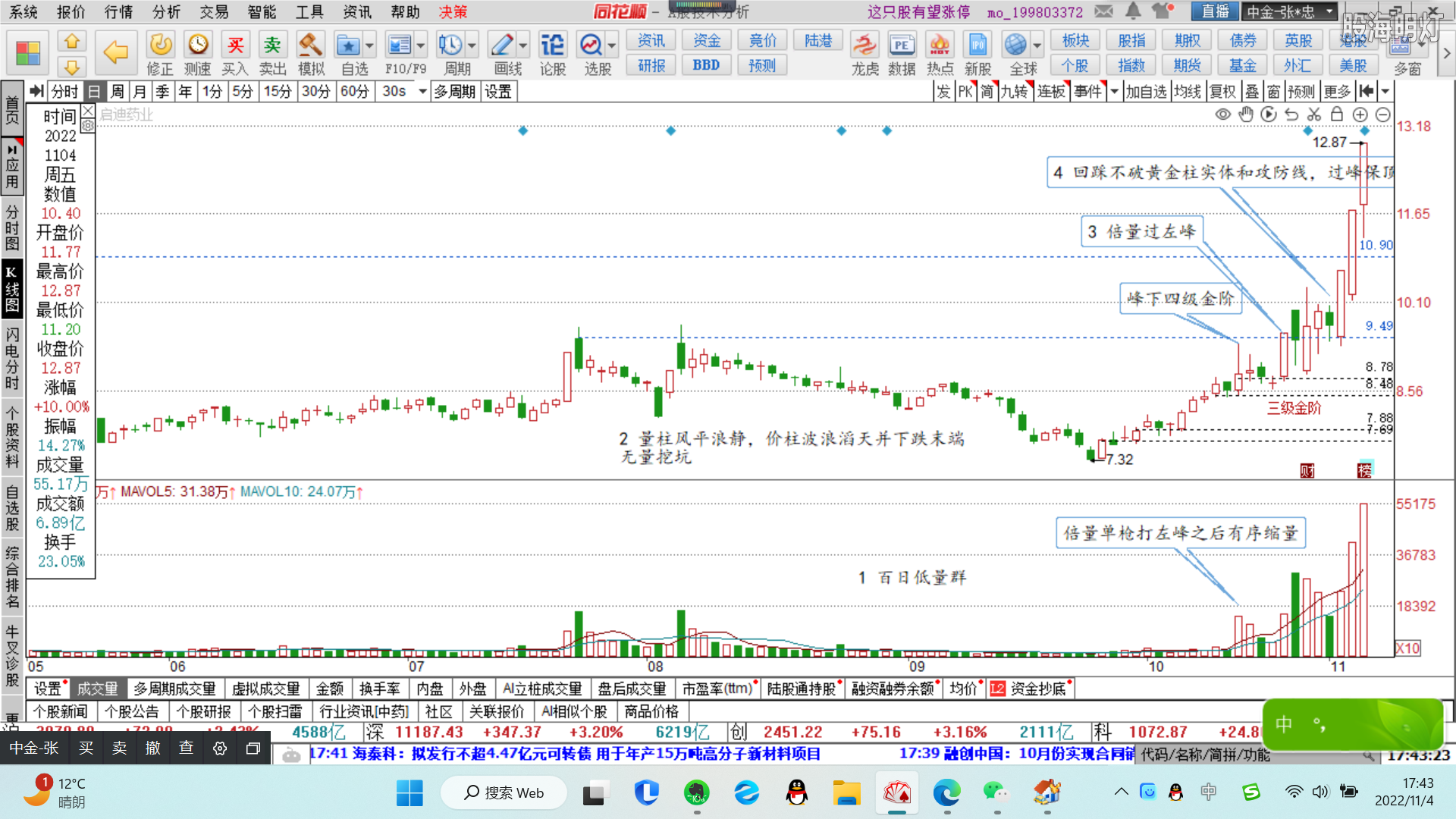The height and width of the screenshot is (819, 1456).
Task: Click the 加自选 add to watchlist button
Action: [x=1146, y=92]
